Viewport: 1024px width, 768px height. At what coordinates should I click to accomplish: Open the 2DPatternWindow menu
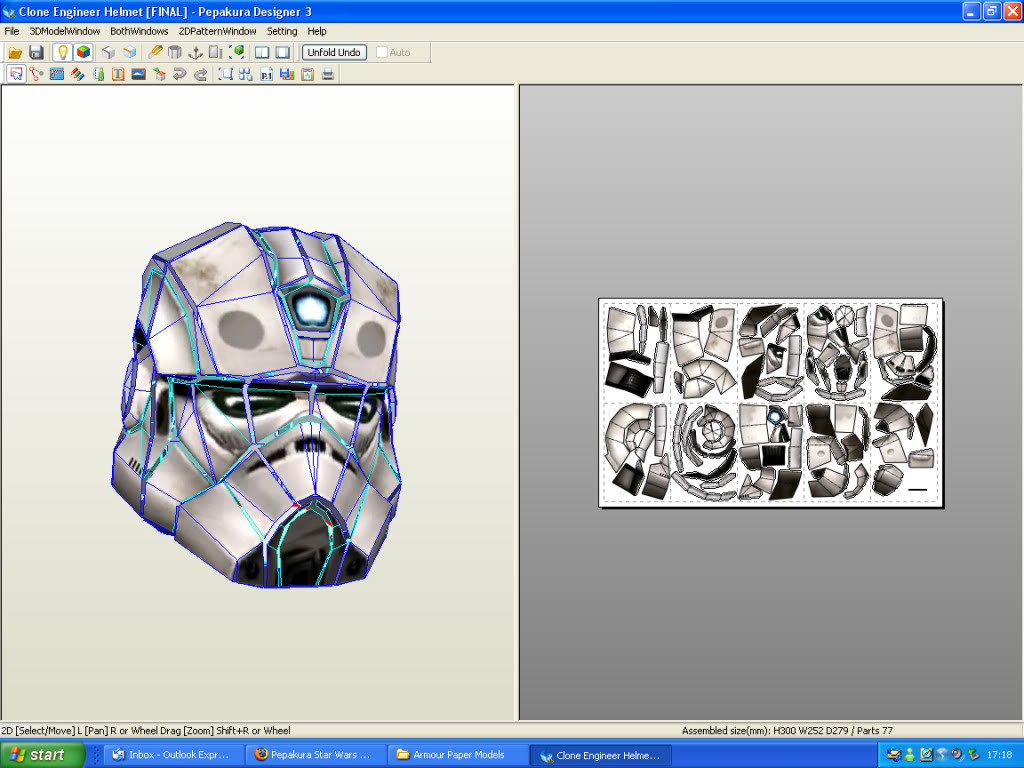(x=217, y=31)
